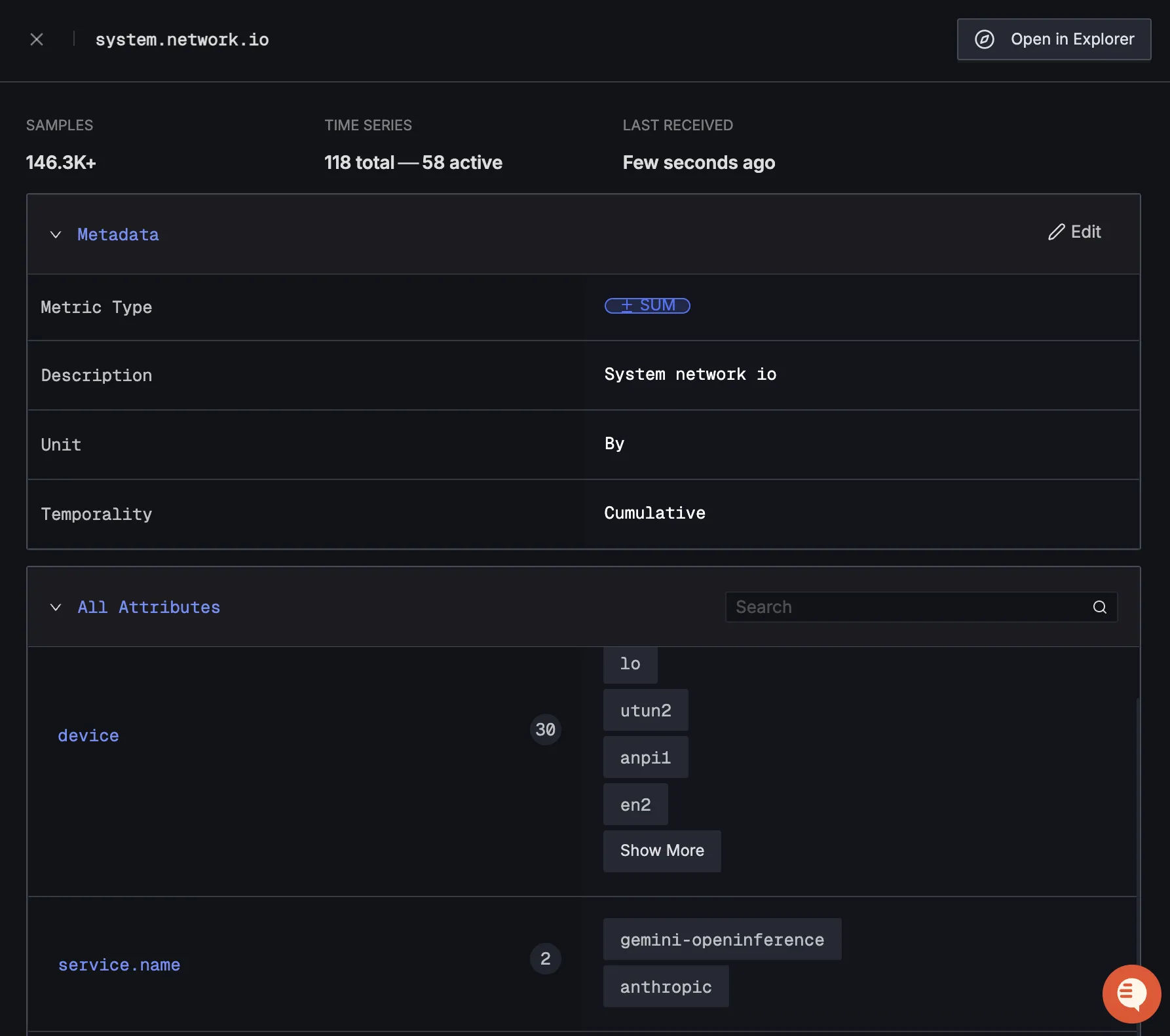Viewport: 1170px width, 1036px height.
Task: Select the en2 device value
Action: pyautogui.click(x=635, y=804)
